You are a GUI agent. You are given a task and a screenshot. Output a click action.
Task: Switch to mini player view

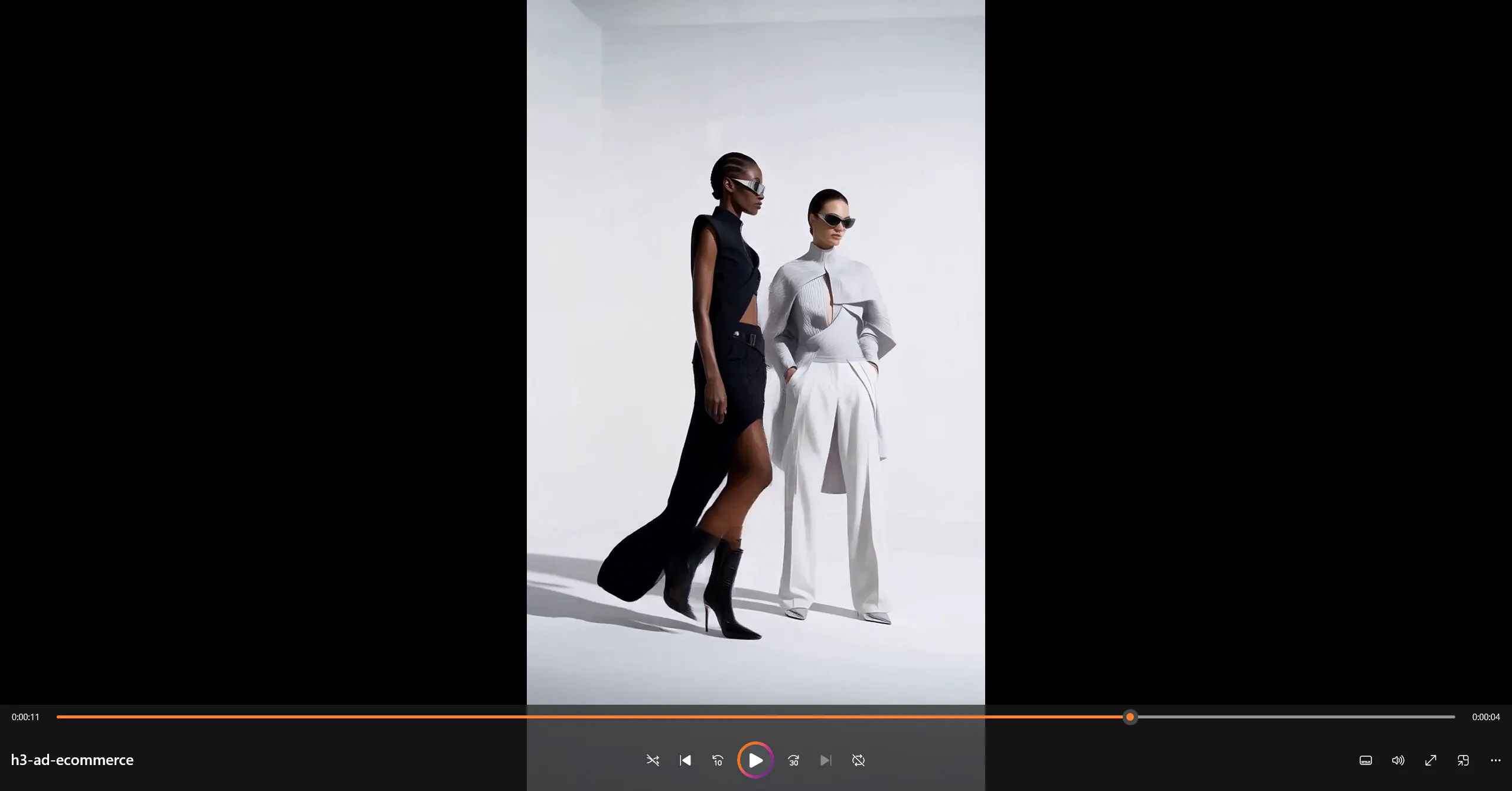(1463, 760)
